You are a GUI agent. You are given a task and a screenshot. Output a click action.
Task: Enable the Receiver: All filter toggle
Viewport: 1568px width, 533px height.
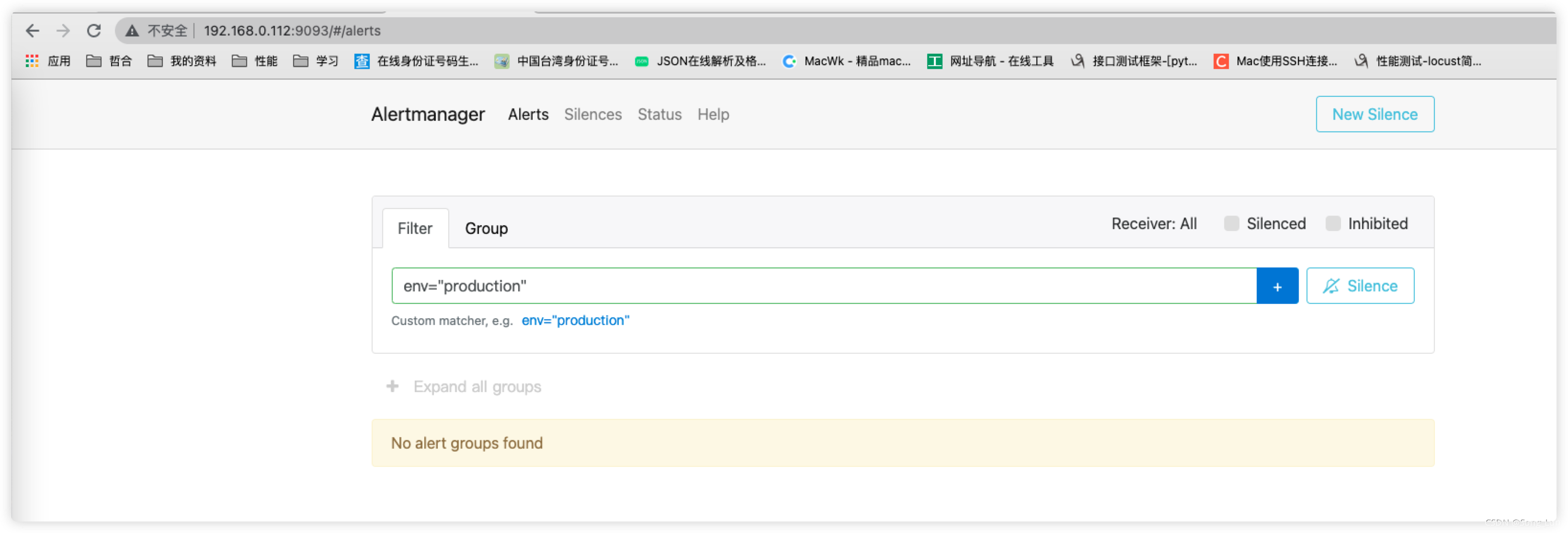pyautogui.click(x=1153, y=224)
